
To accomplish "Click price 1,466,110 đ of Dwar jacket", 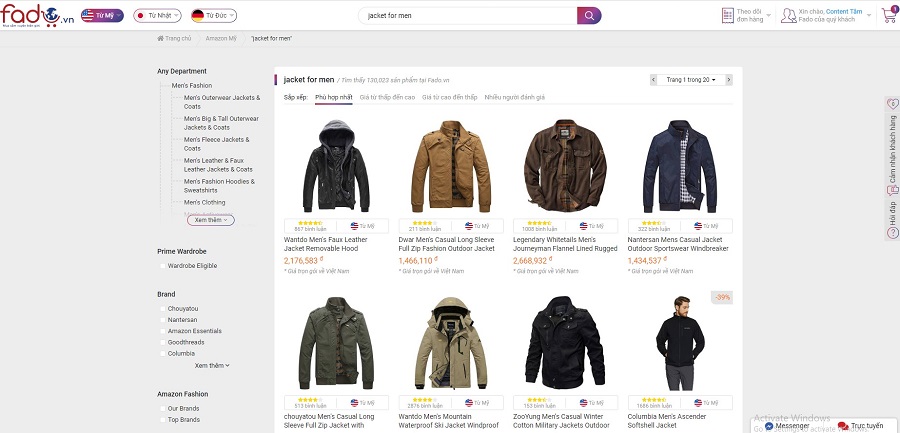I will pyautogui.click(x=418, y=261).
